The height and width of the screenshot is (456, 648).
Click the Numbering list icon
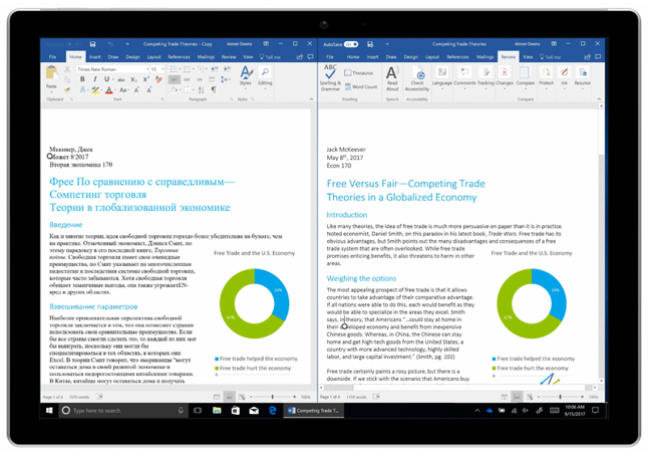(x=188, y=69)
